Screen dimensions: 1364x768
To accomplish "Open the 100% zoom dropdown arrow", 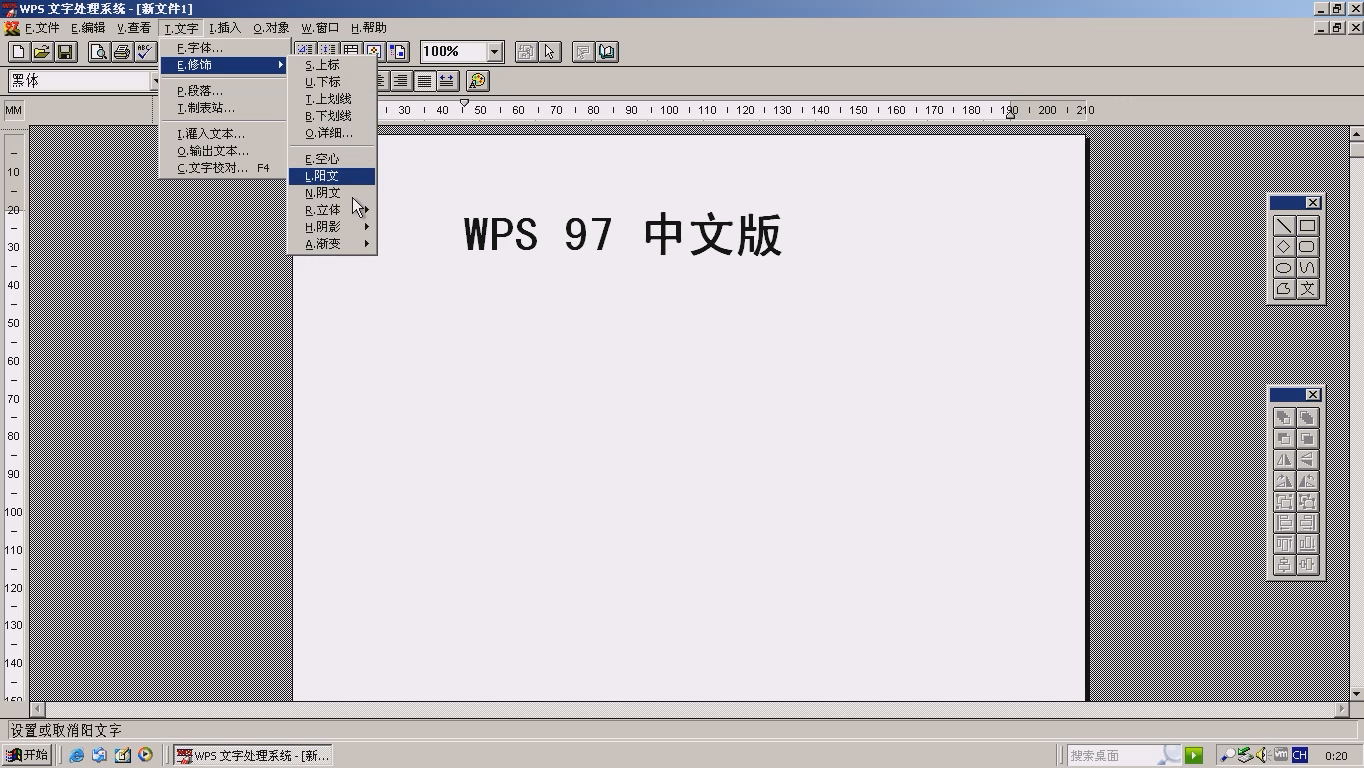I will point(494,52).
